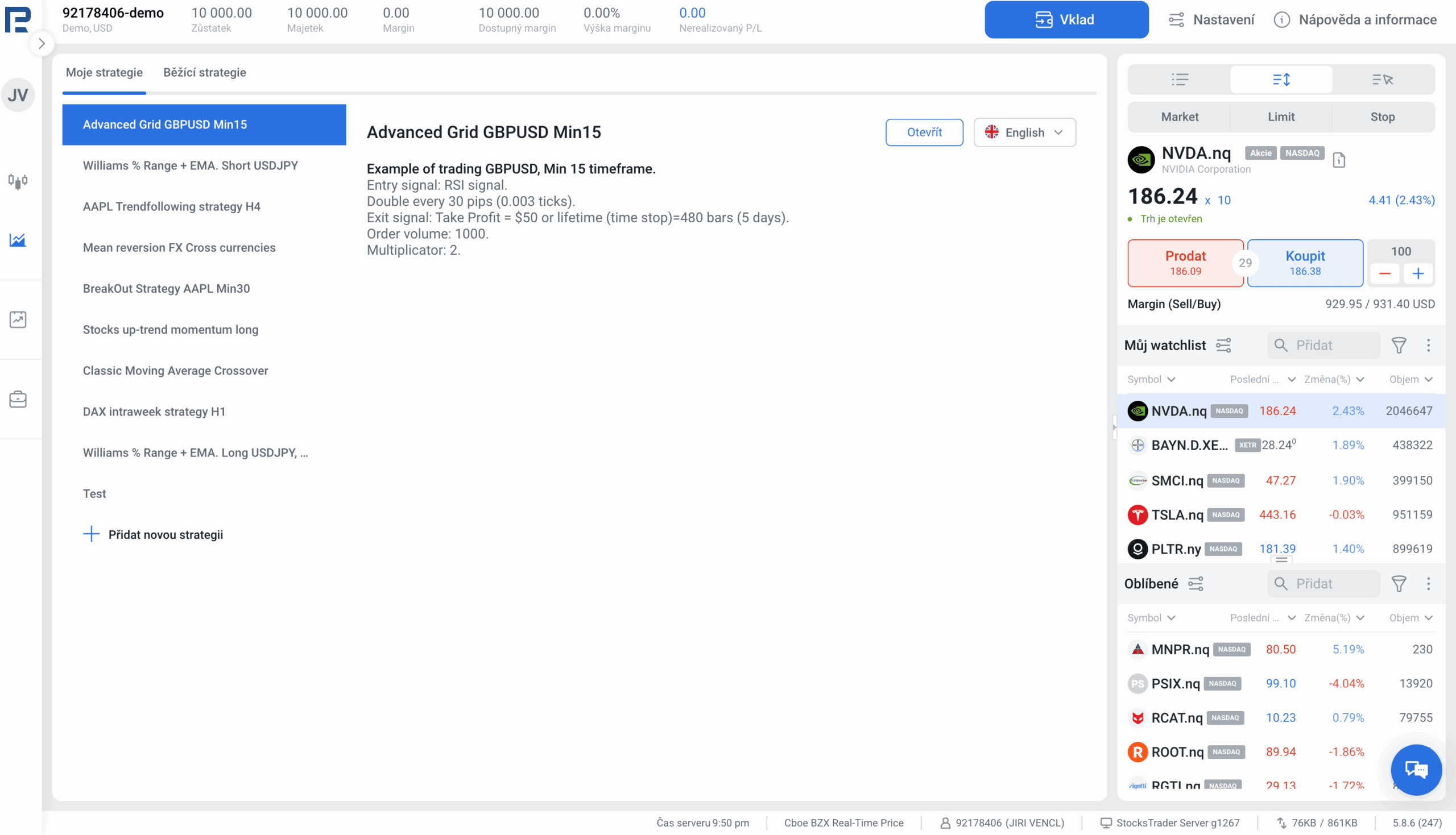Click the Vklad deposit button
1456x835 pixels.
coord(1066,20)
